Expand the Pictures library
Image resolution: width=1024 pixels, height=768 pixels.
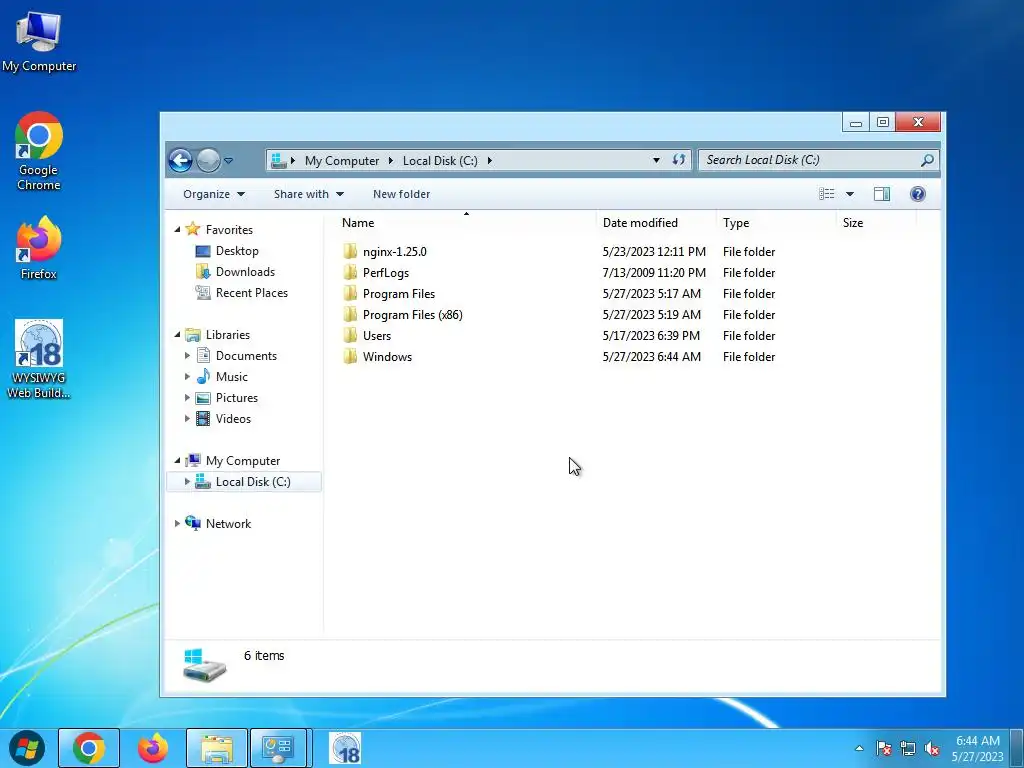click(x=187, y=398)
